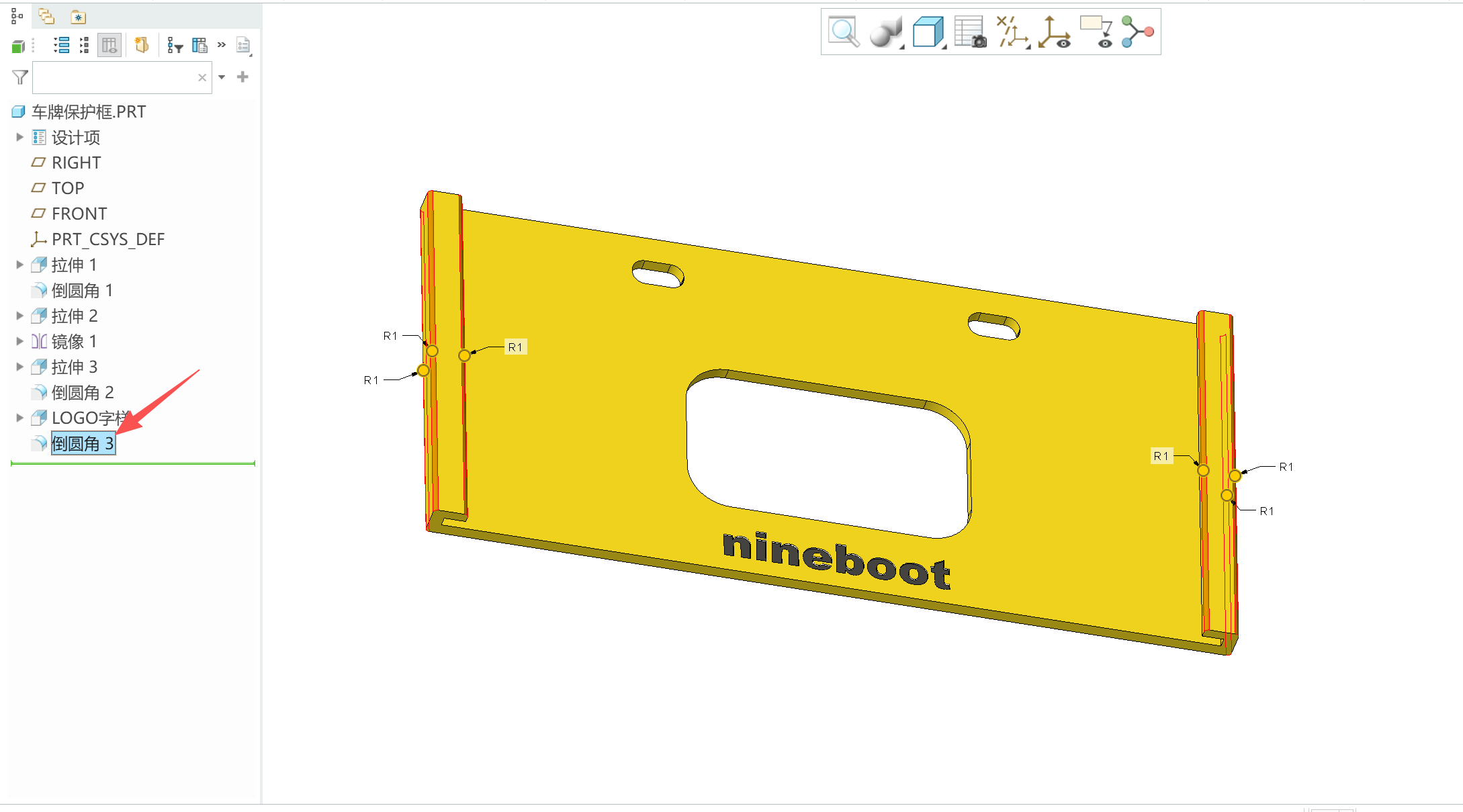The width and height of the screenshot is (1463, 812).
Task: Open the shaded display style icon
Action: (885, 32)
